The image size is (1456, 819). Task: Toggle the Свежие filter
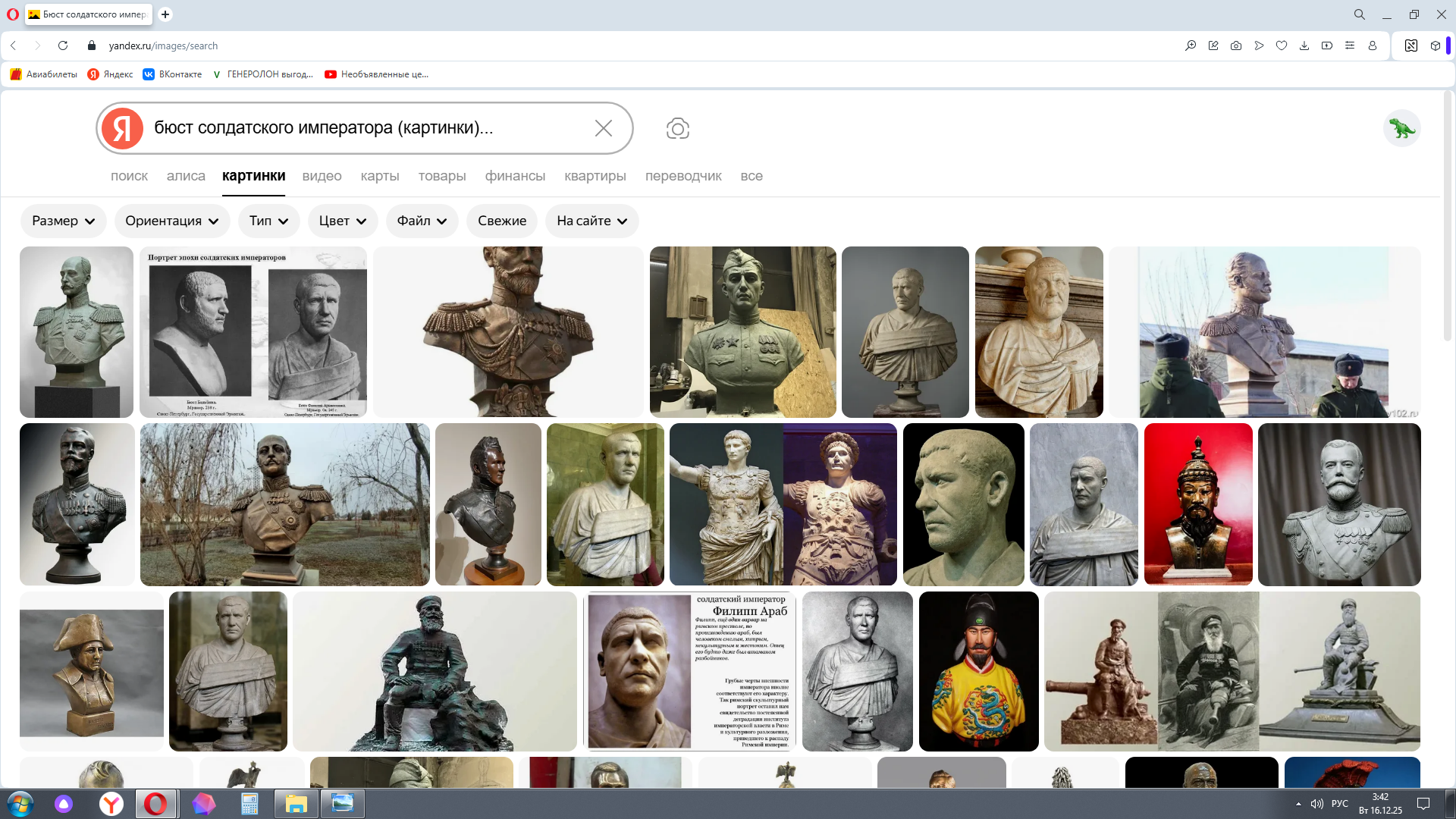pos(501,221)
